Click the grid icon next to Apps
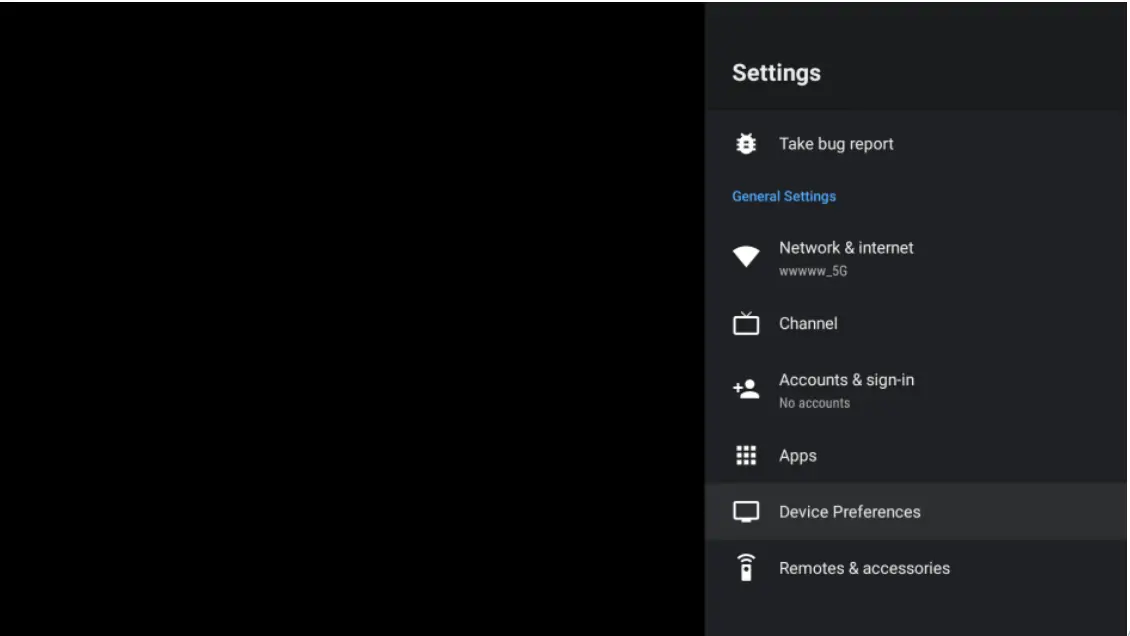The height and width of the screenshot is (636, 1130). [745, 455]
